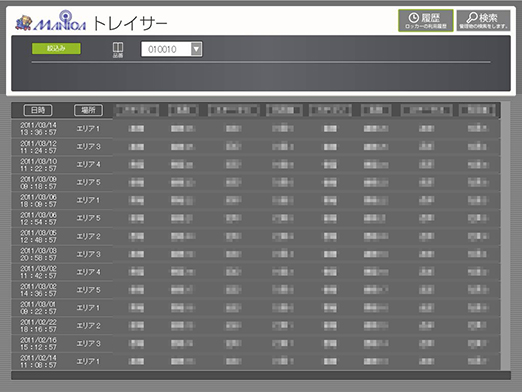Select the row dated 2011/03/14 13:36:57
522x392 pixels.
pyautogui.click(x=256, y=129)
